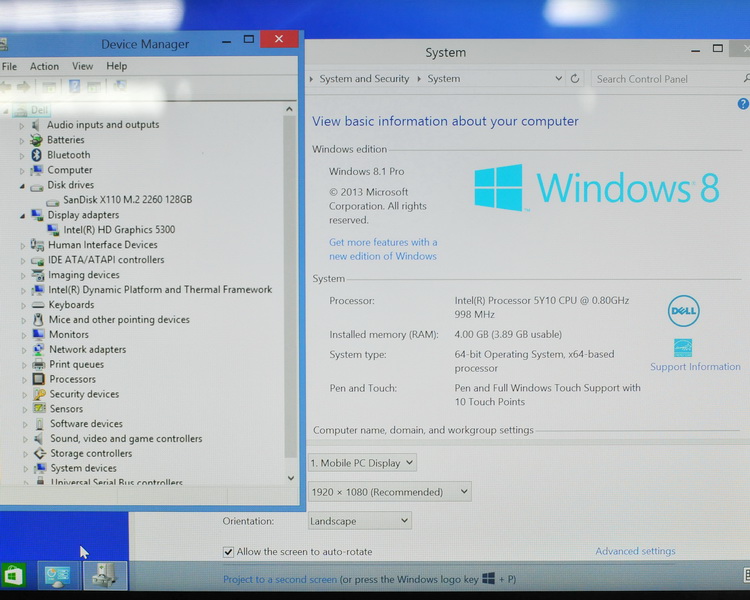Open the 1920 × 1080 resolution dropdown

pos(389,492)
